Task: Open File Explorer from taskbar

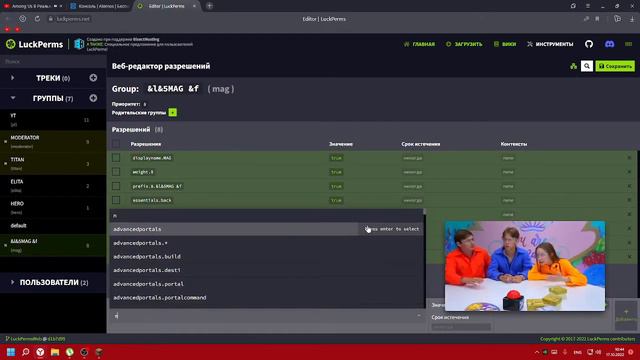Action: [x=55, y=352]
